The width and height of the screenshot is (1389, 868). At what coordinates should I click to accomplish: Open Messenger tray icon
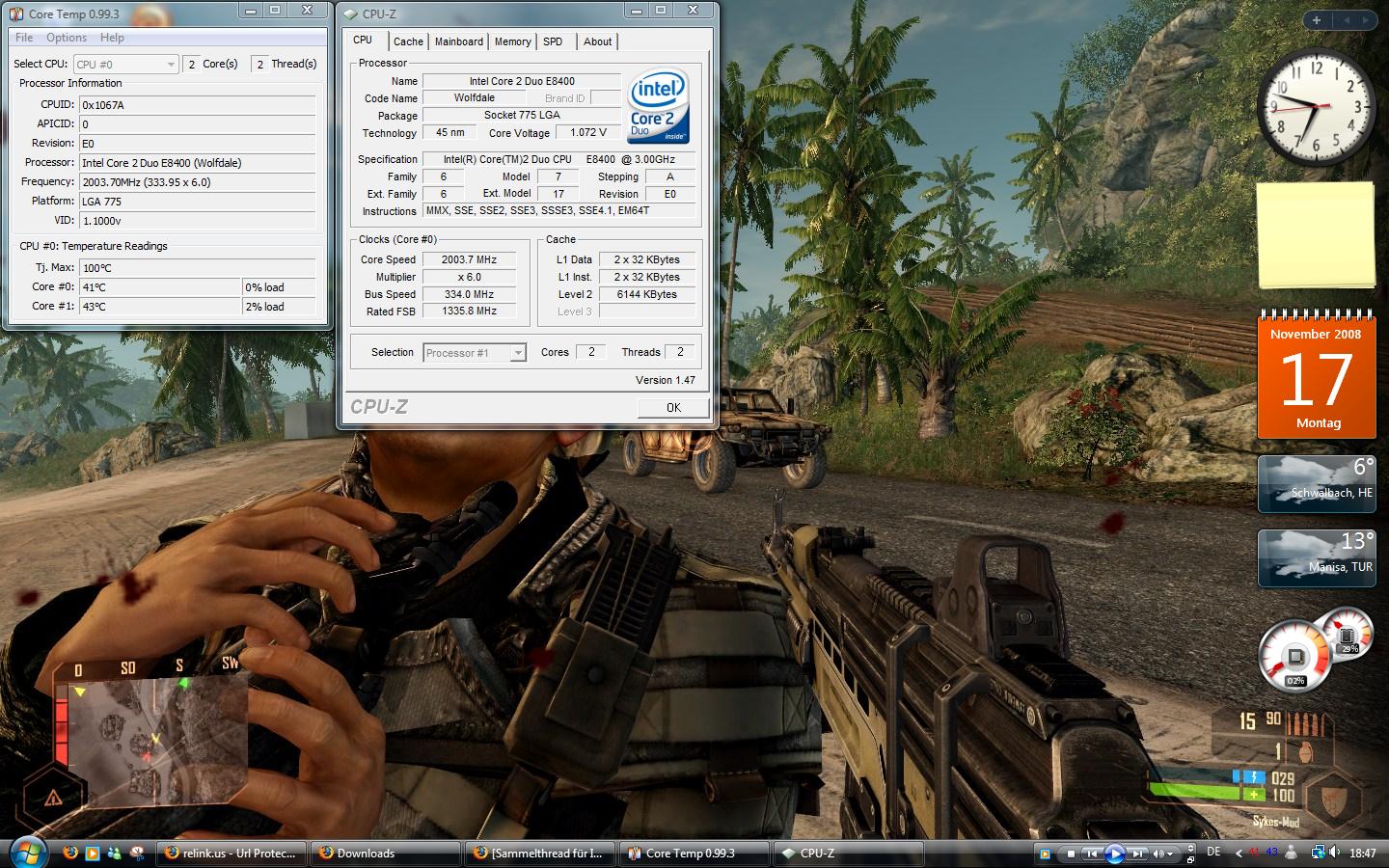pos(1293,853)
